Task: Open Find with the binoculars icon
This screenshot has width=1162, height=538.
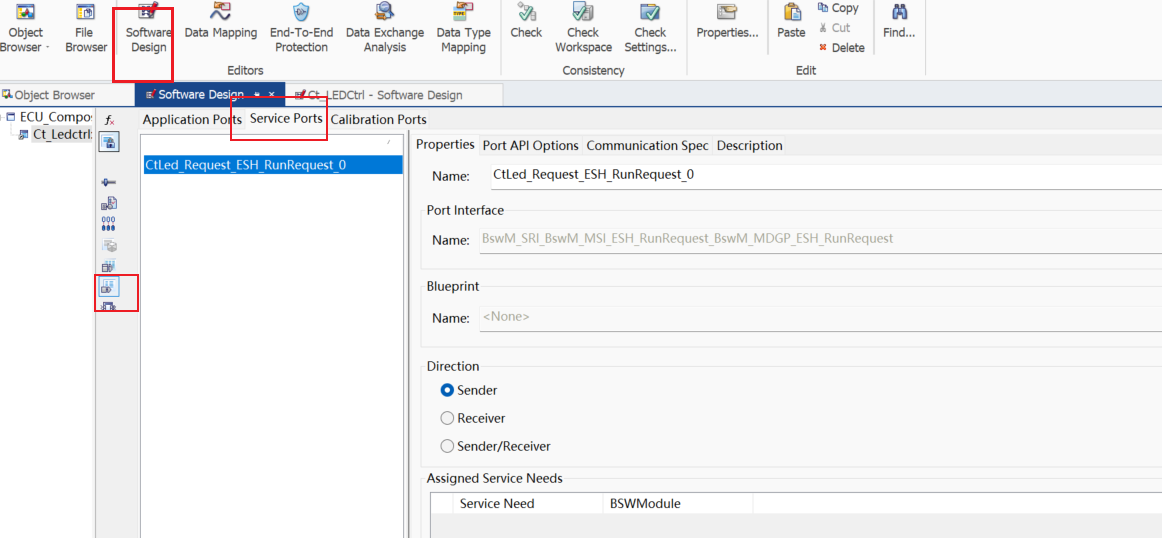Action: click(x=899, y=22)
